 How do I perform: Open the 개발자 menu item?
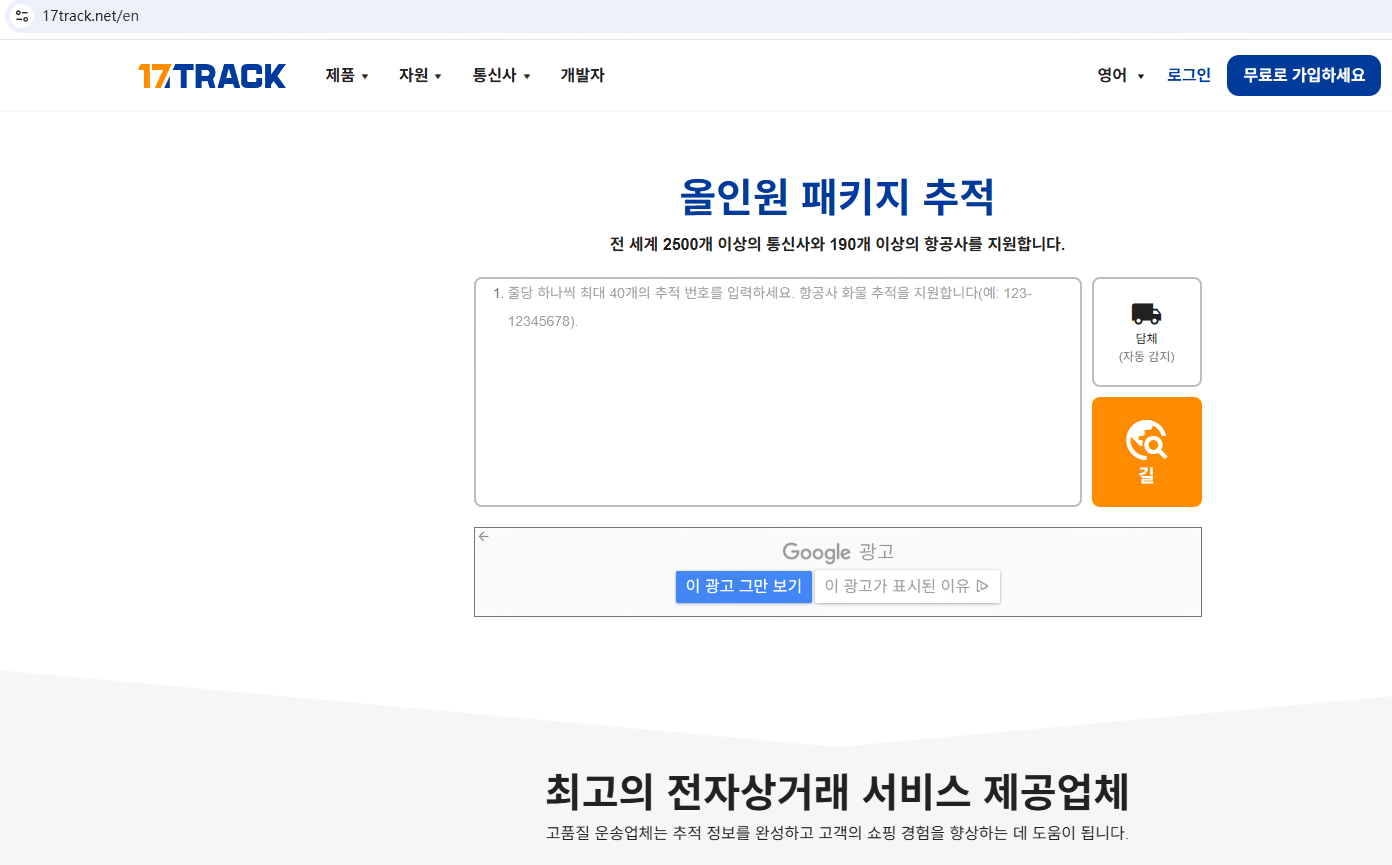coord(582,76)
